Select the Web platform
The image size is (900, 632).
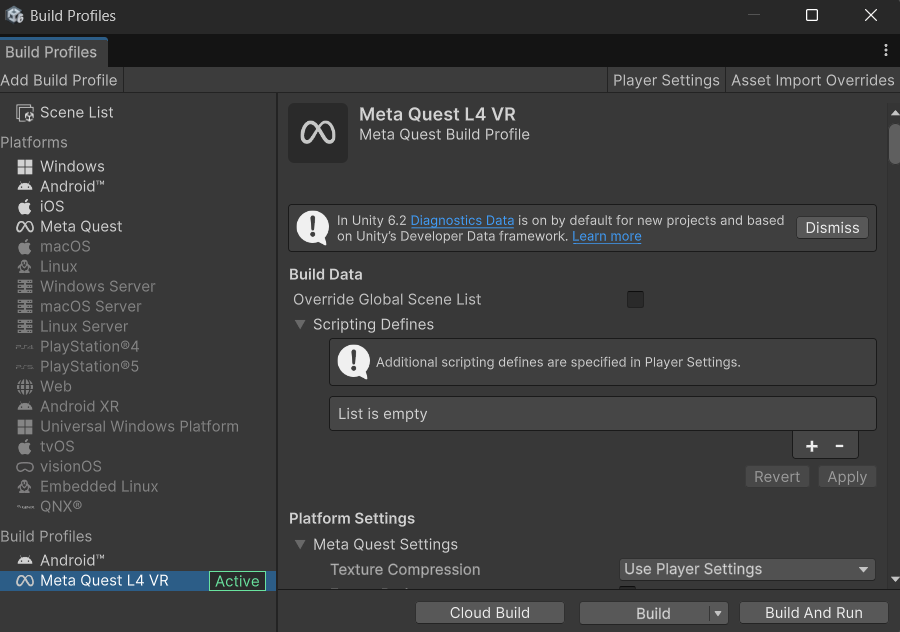56,386
